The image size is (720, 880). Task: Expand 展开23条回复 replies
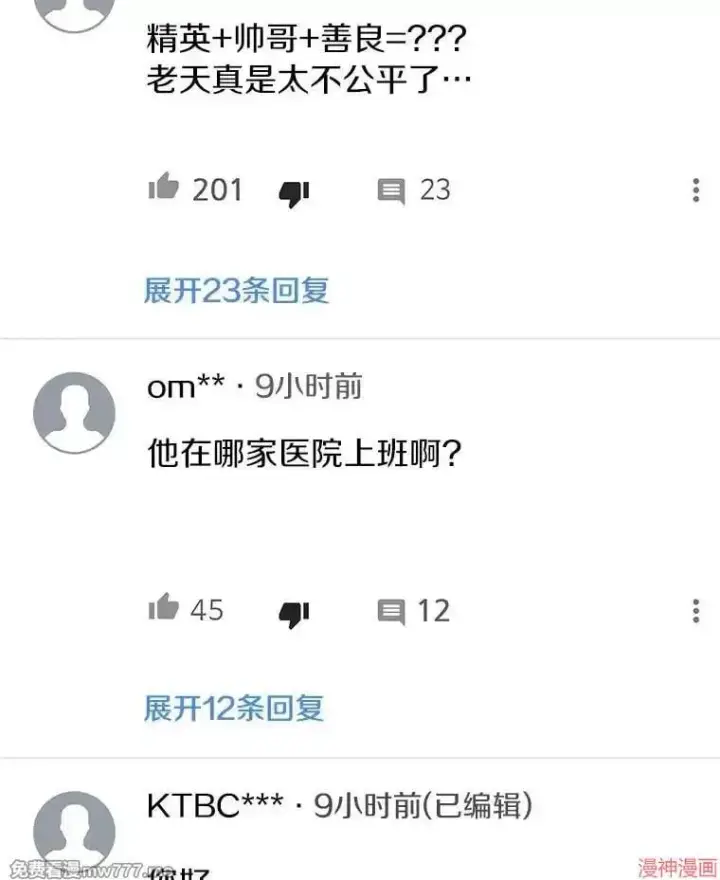(236, 290)
